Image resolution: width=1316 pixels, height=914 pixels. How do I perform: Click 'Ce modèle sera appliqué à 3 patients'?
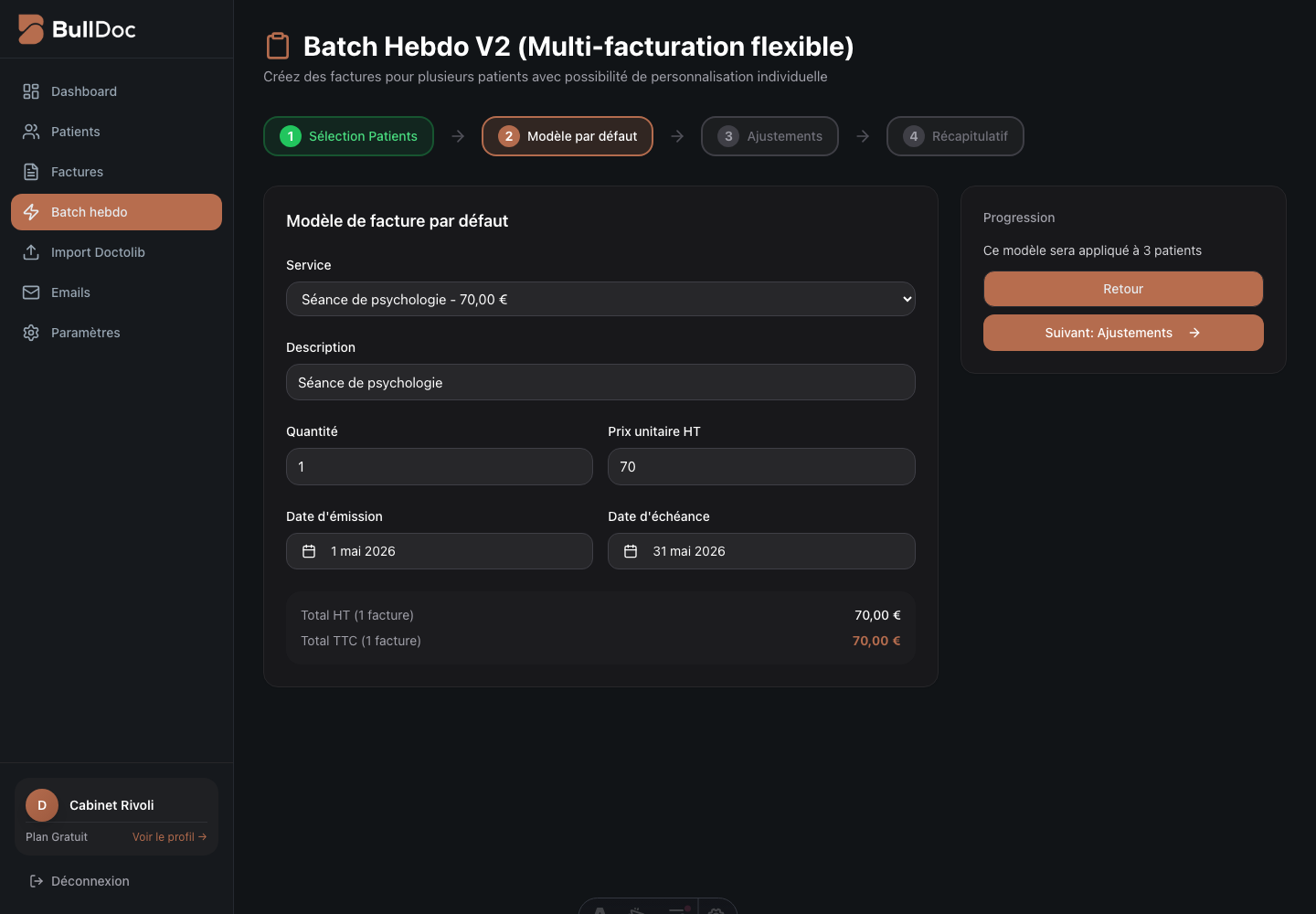(1092, 250)
